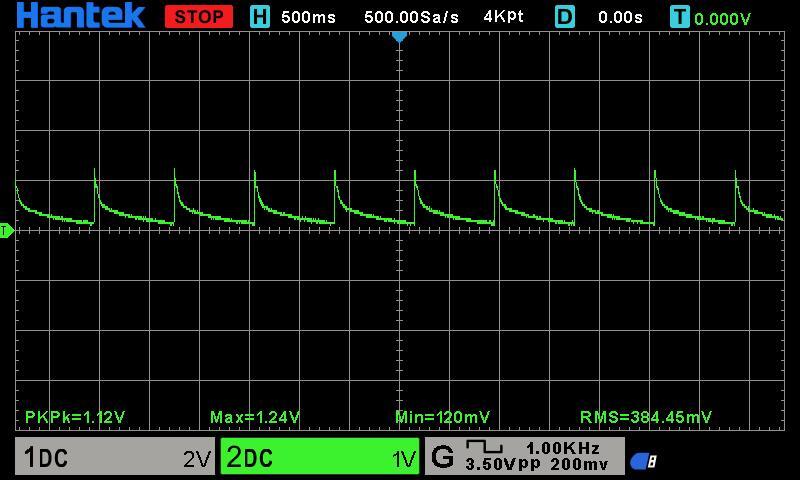Click the PKPk=1.12V measurement
Viewport: 800px width, 480px height.
pos(75,417)
